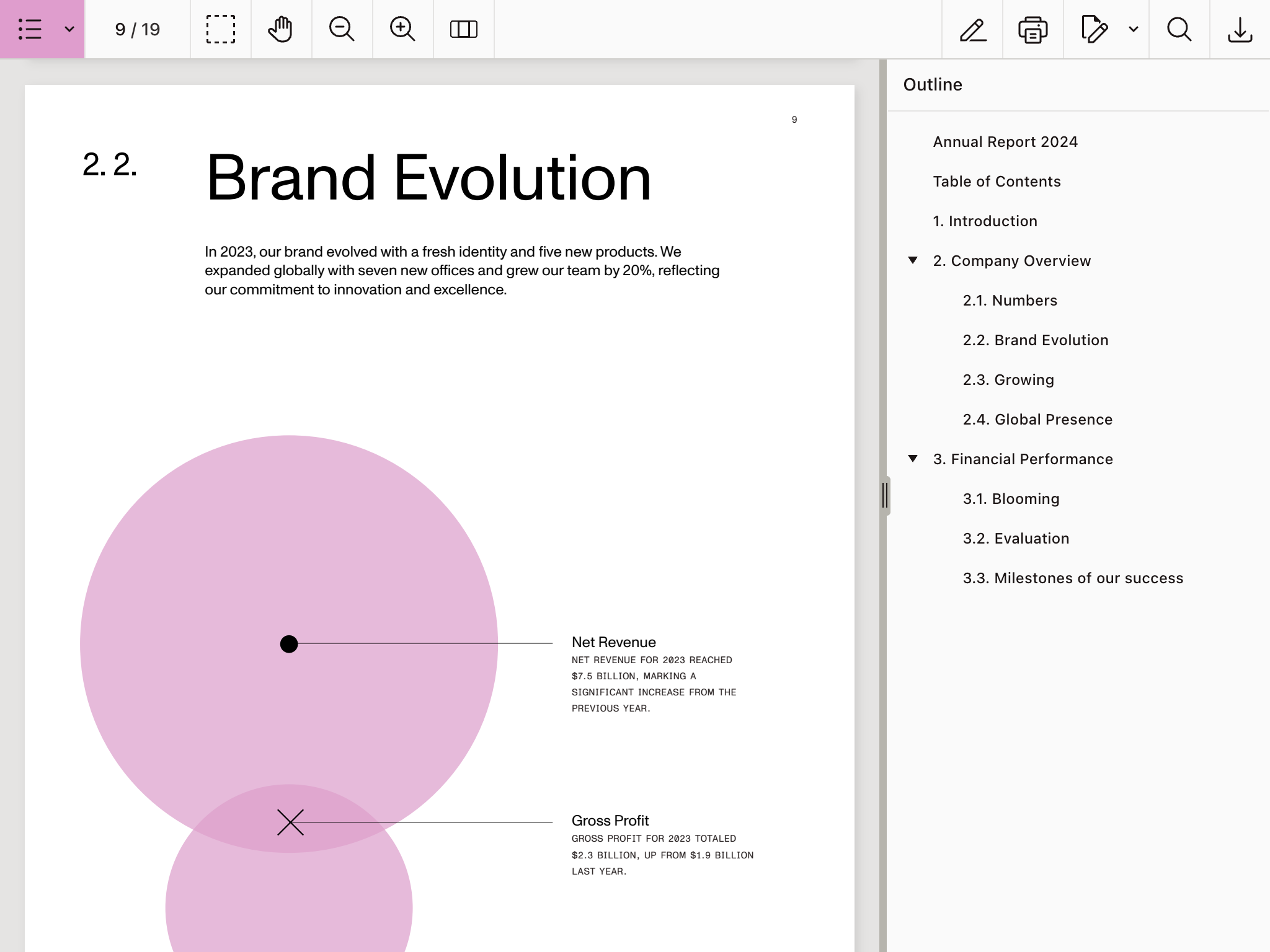This screenshot has width=1270, height=952.
Task: Click the page number field
Action: coord(137,29)
